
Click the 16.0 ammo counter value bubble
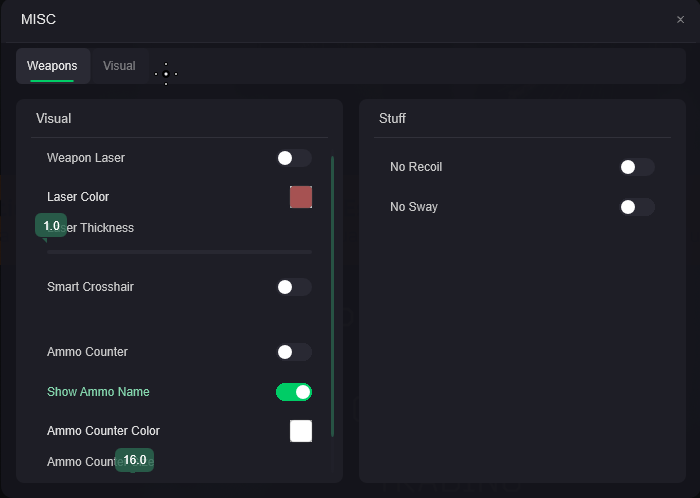tap(135, 460)
